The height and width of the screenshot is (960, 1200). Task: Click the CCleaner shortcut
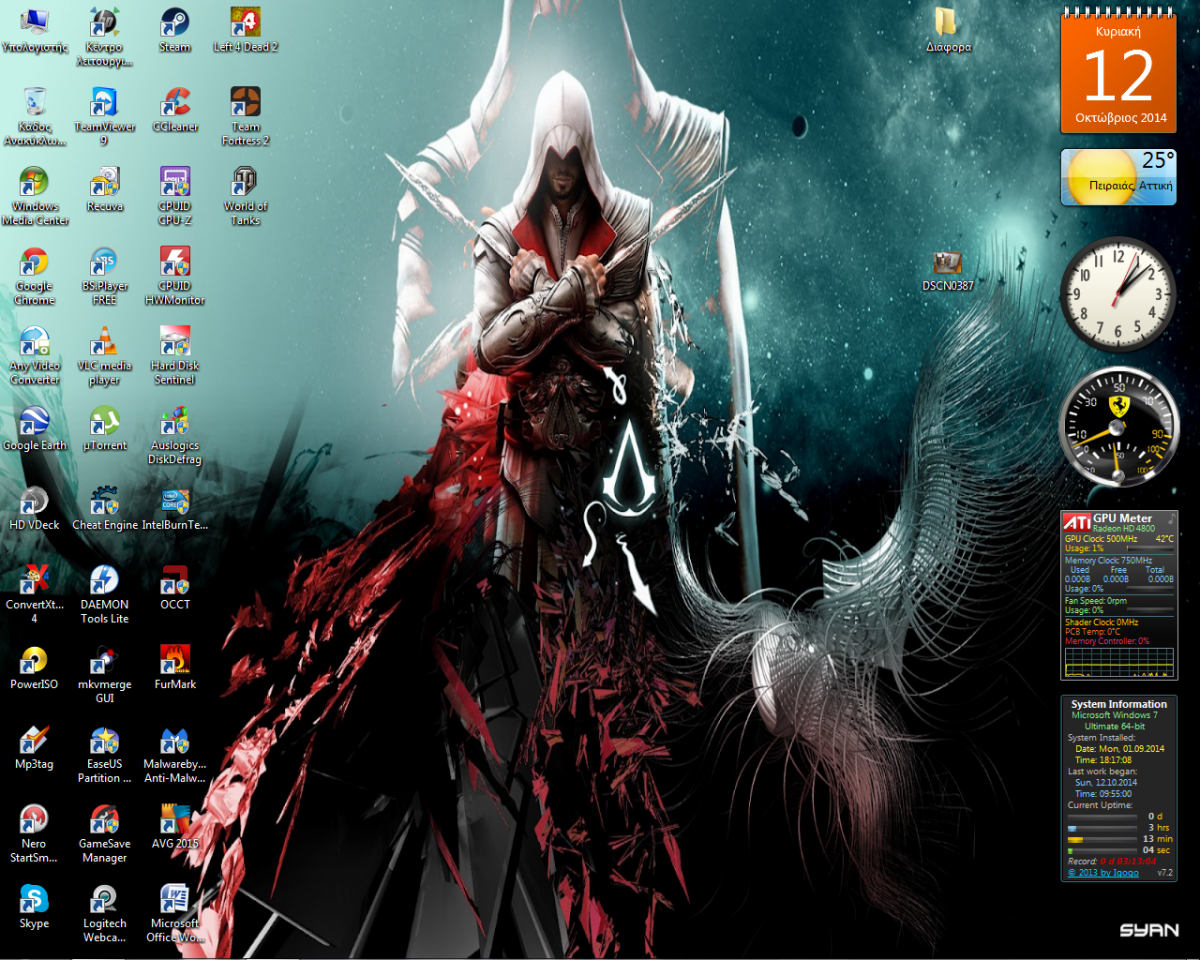(x=175, y=110)
